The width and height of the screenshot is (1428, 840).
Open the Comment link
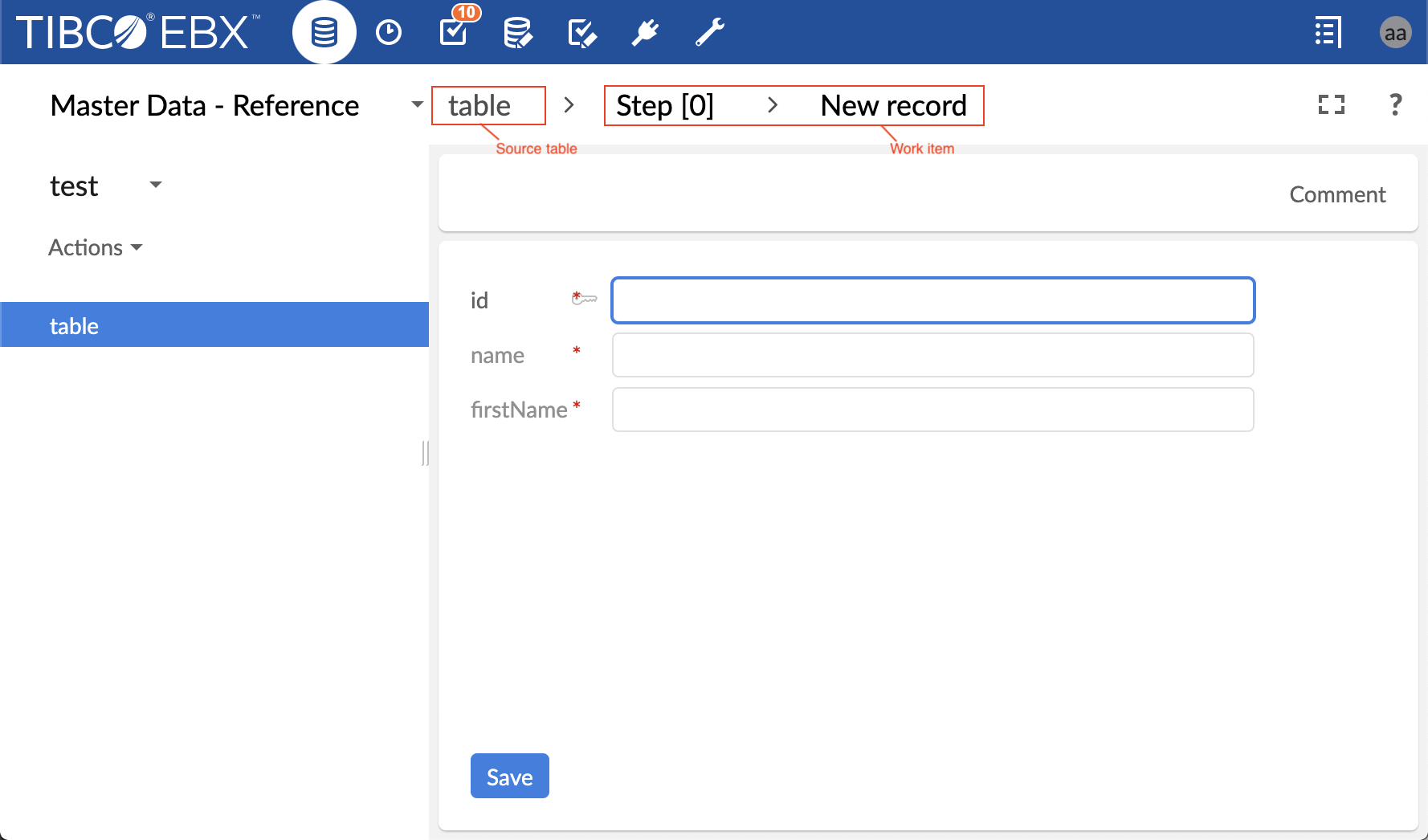point(1337,194)
